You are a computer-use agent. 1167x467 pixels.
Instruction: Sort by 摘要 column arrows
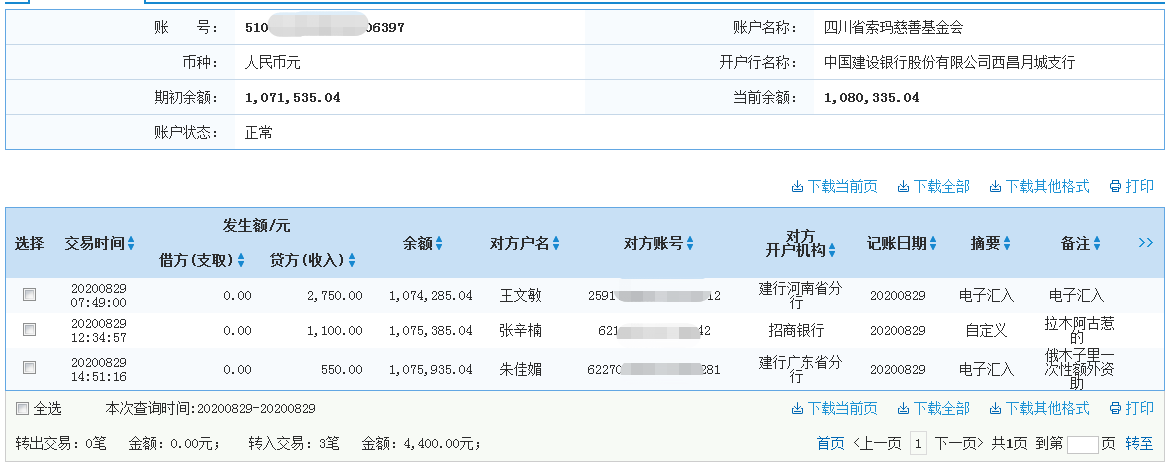coord(1007,244)
